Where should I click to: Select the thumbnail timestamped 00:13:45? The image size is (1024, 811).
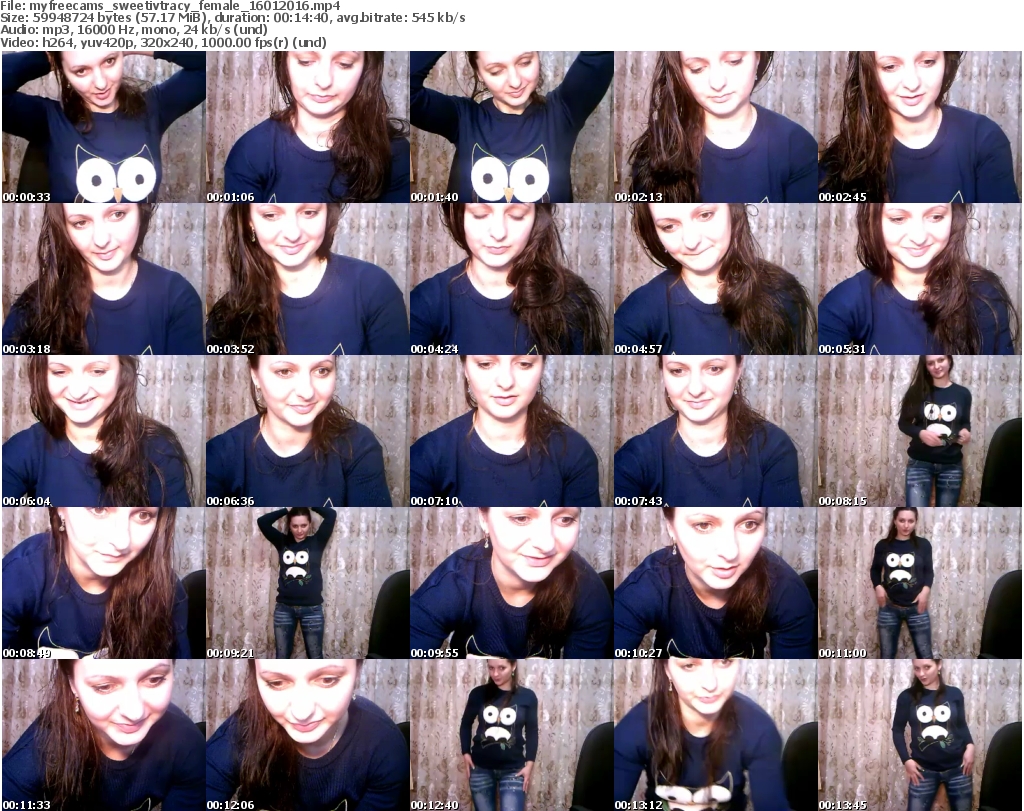(920, 735)
